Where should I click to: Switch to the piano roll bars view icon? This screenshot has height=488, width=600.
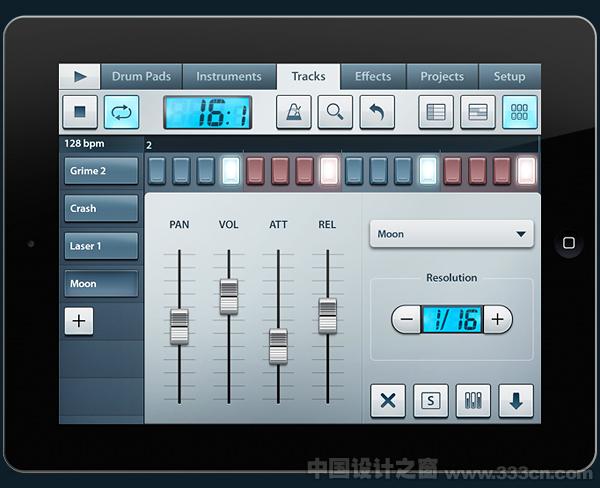coord(478,112)
